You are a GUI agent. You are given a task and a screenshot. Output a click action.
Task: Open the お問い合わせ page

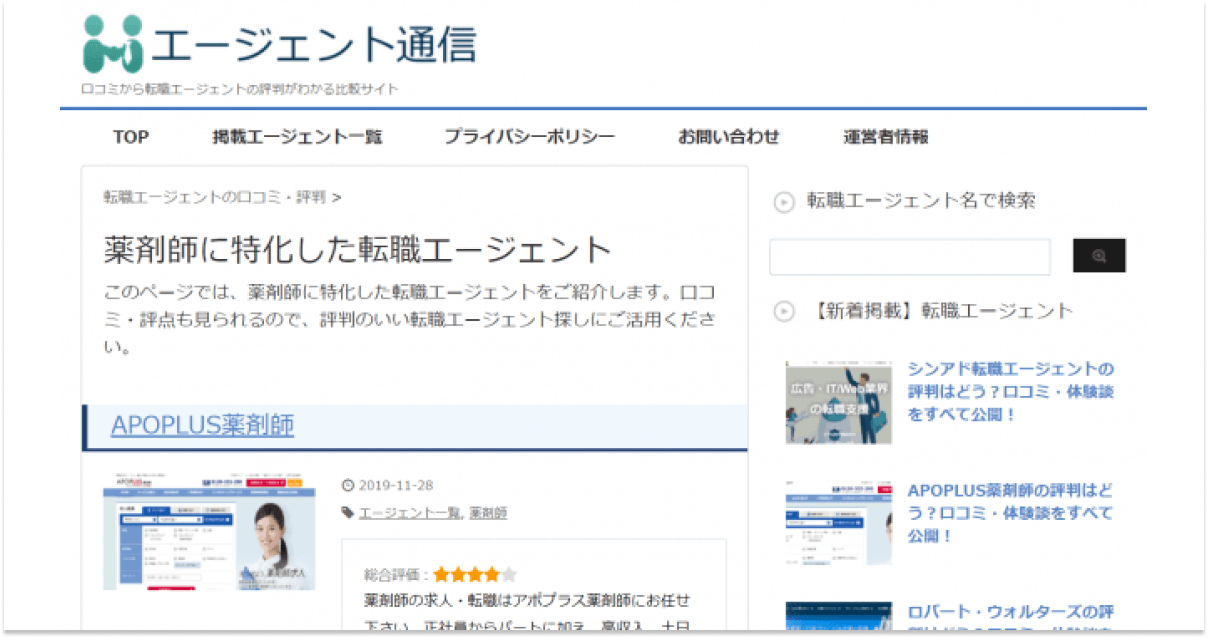(728, 137)
